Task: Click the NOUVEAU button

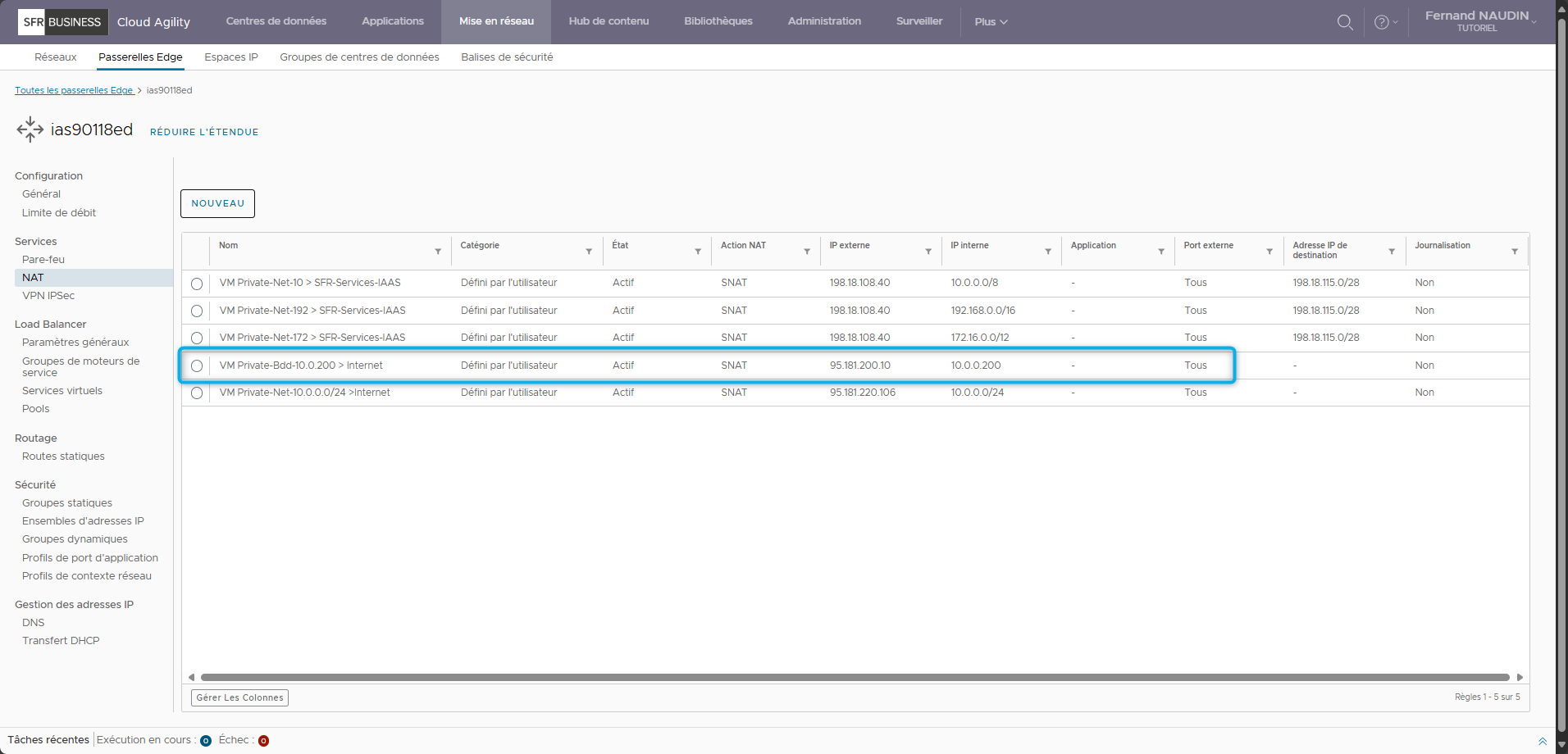Action: pos(217,203)
